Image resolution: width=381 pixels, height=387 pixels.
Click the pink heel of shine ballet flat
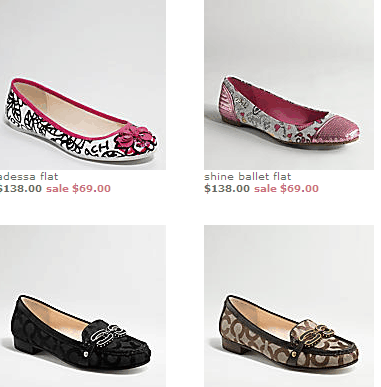tap(228, 101)
